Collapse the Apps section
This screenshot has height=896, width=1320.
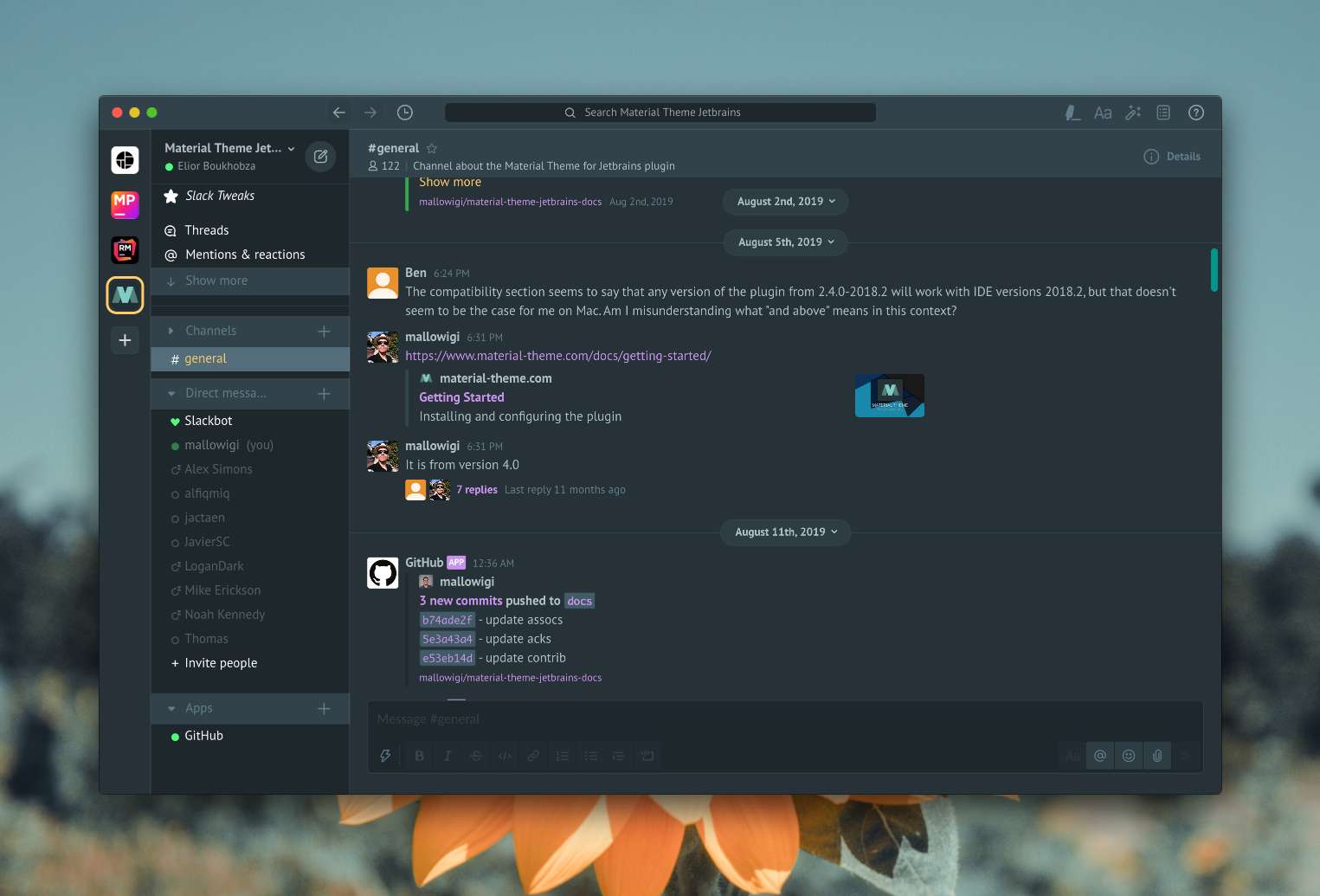(171, 708)
